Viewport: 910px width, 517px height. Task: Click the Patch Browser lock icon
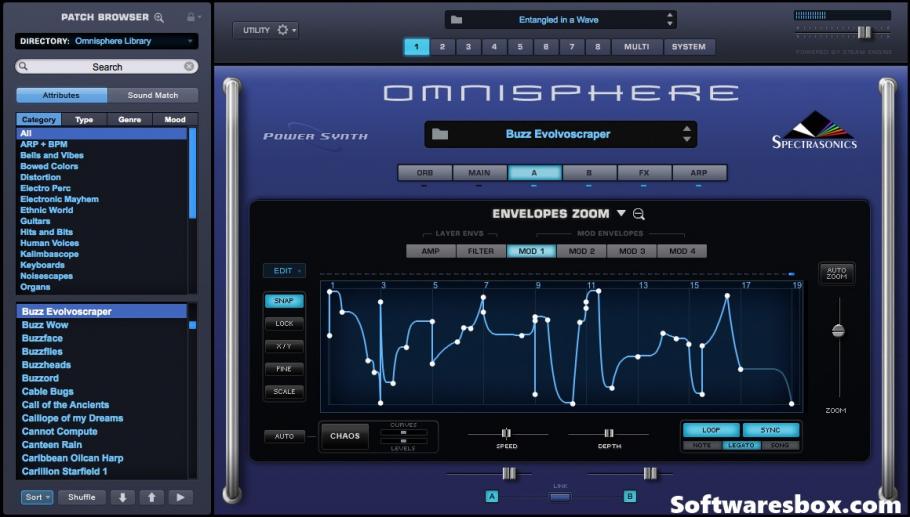pyautogui.click(x=190, y=17)
